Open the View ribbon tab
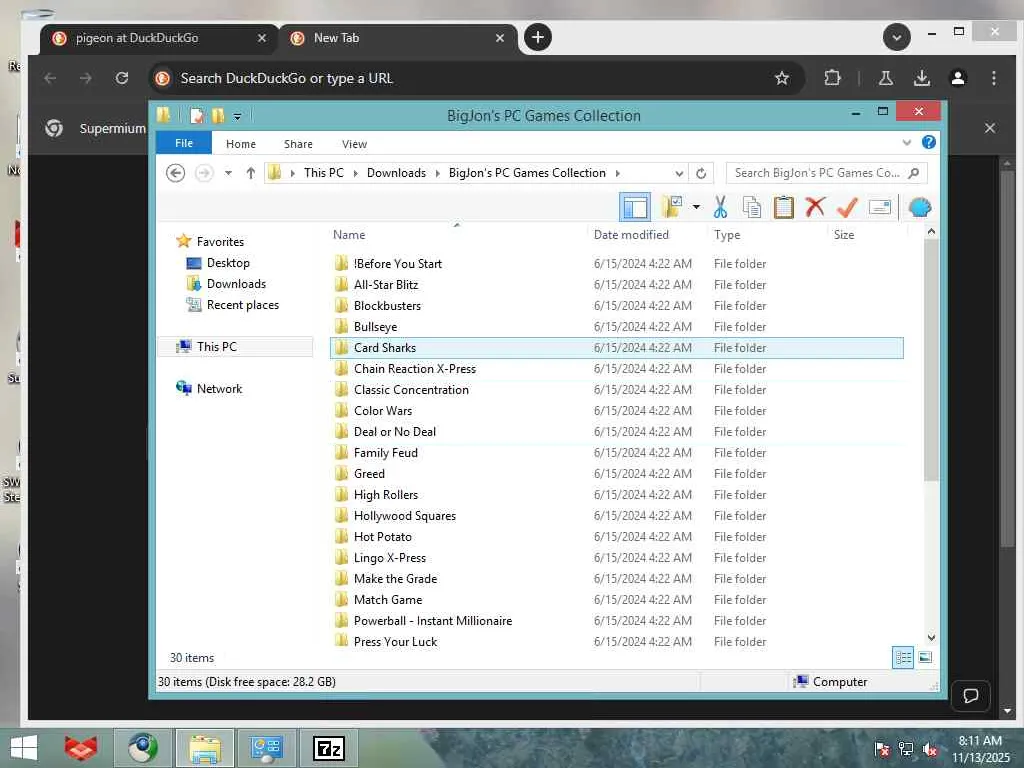Screen dimensions: 1024x768 click(x=354, y=144)
